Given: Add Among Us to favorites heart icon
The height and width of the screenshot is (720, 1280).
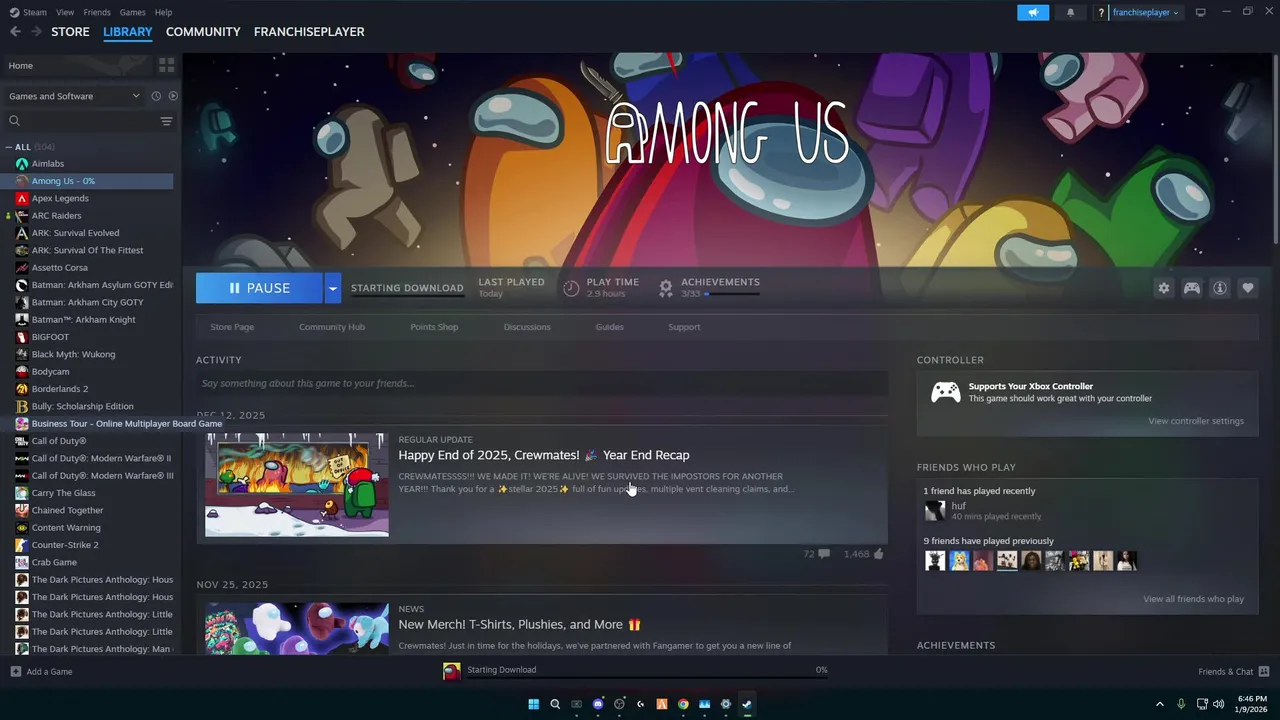Looking at the screenshot, I should tap(1248, 288).
